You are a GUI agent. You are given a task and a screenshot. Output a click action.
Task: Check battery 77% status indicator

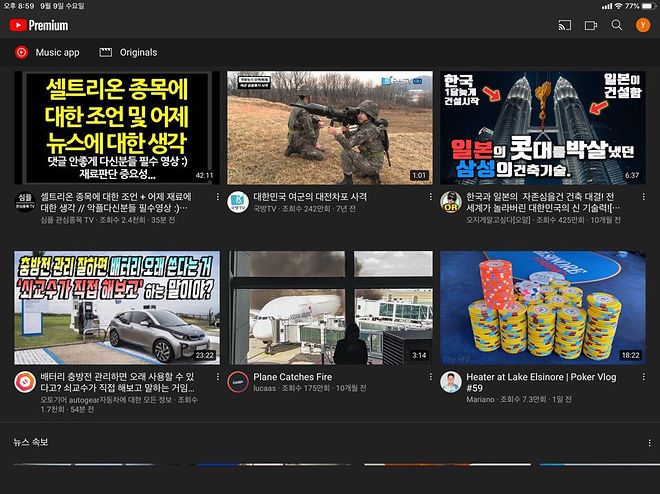pos(639,6)
